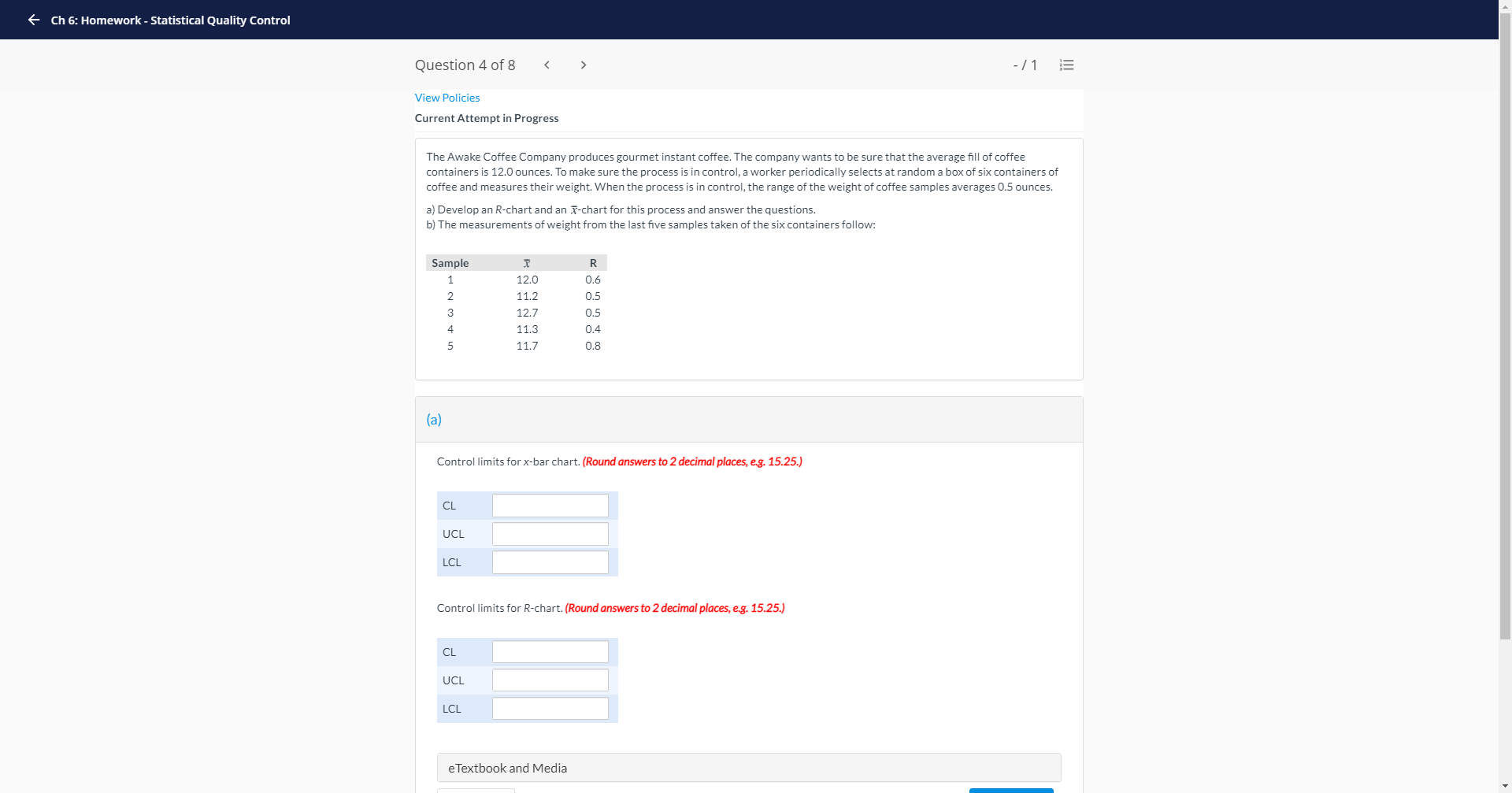Advance to the next question with the right chevron
1512x793 pixels.
coord(584,65)
